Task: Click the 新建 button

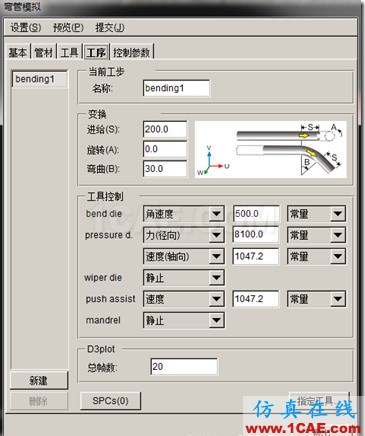Action: tap(39, 380)
